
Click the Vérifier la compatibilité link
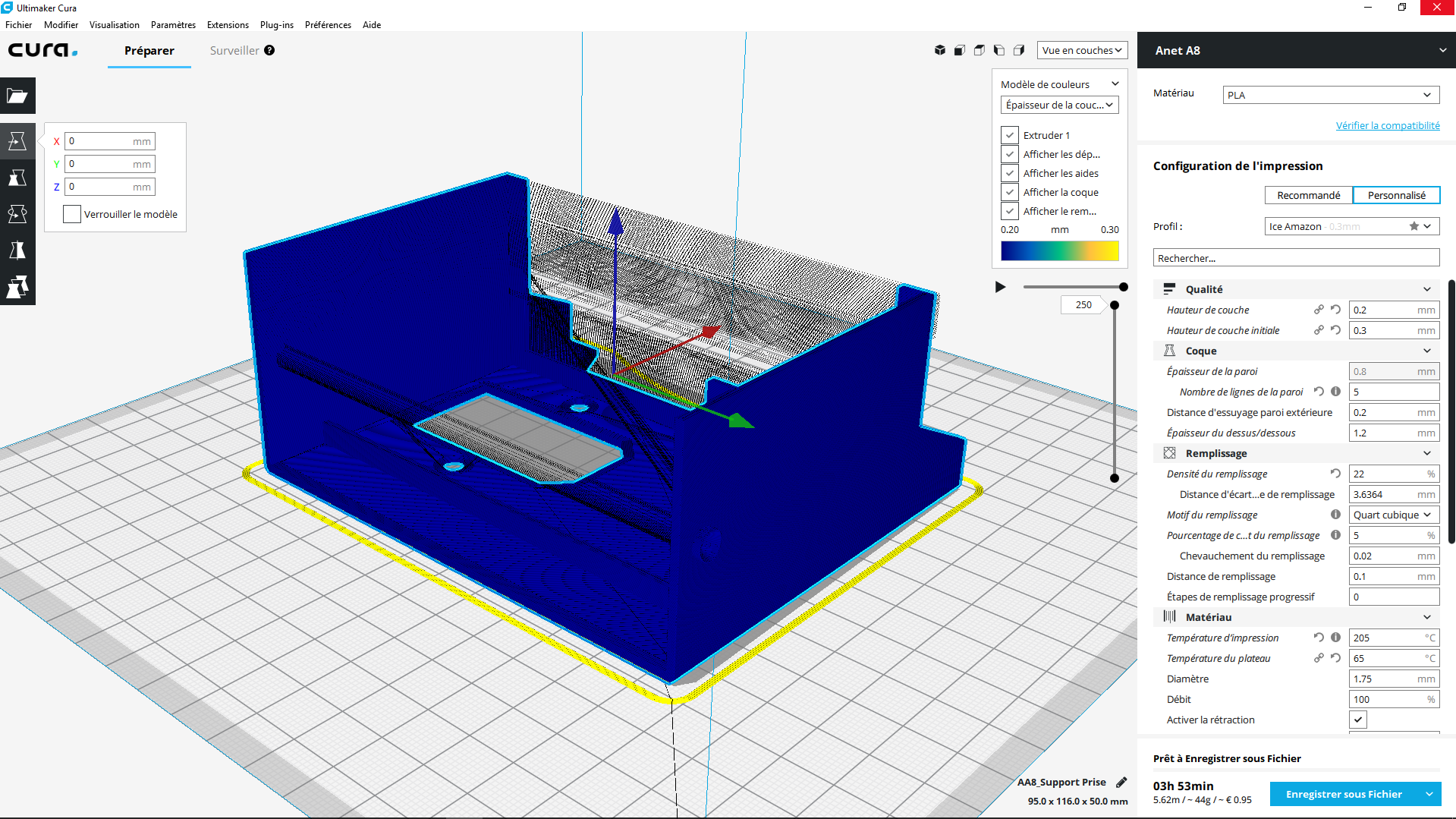pos(1387,125)
